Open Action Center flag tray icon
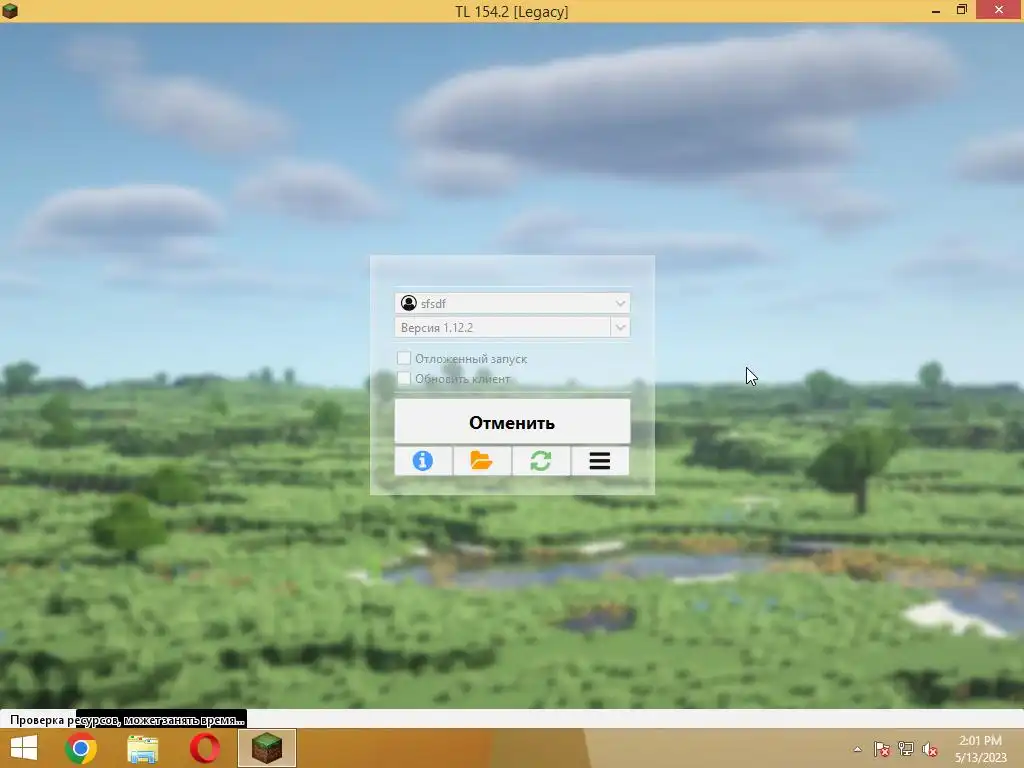Viewport: 1024px width, 768px height. click(x=882, y=749)
